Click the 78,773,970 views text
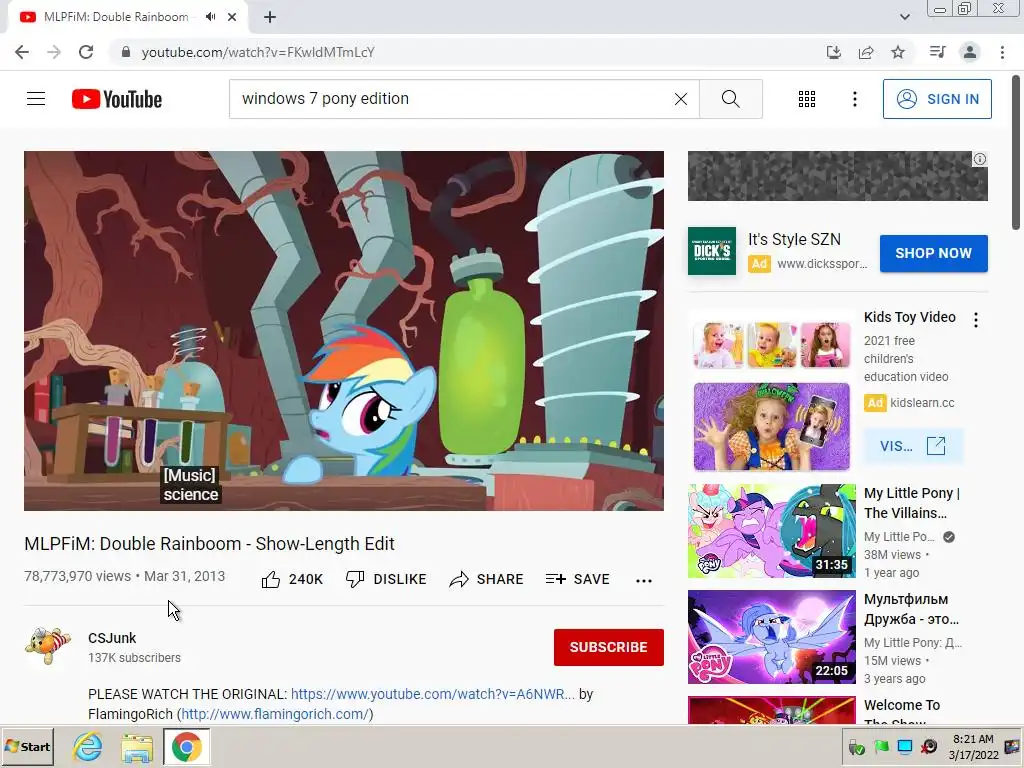Viewport: 1024px width, 768px height. click(78, 577)
